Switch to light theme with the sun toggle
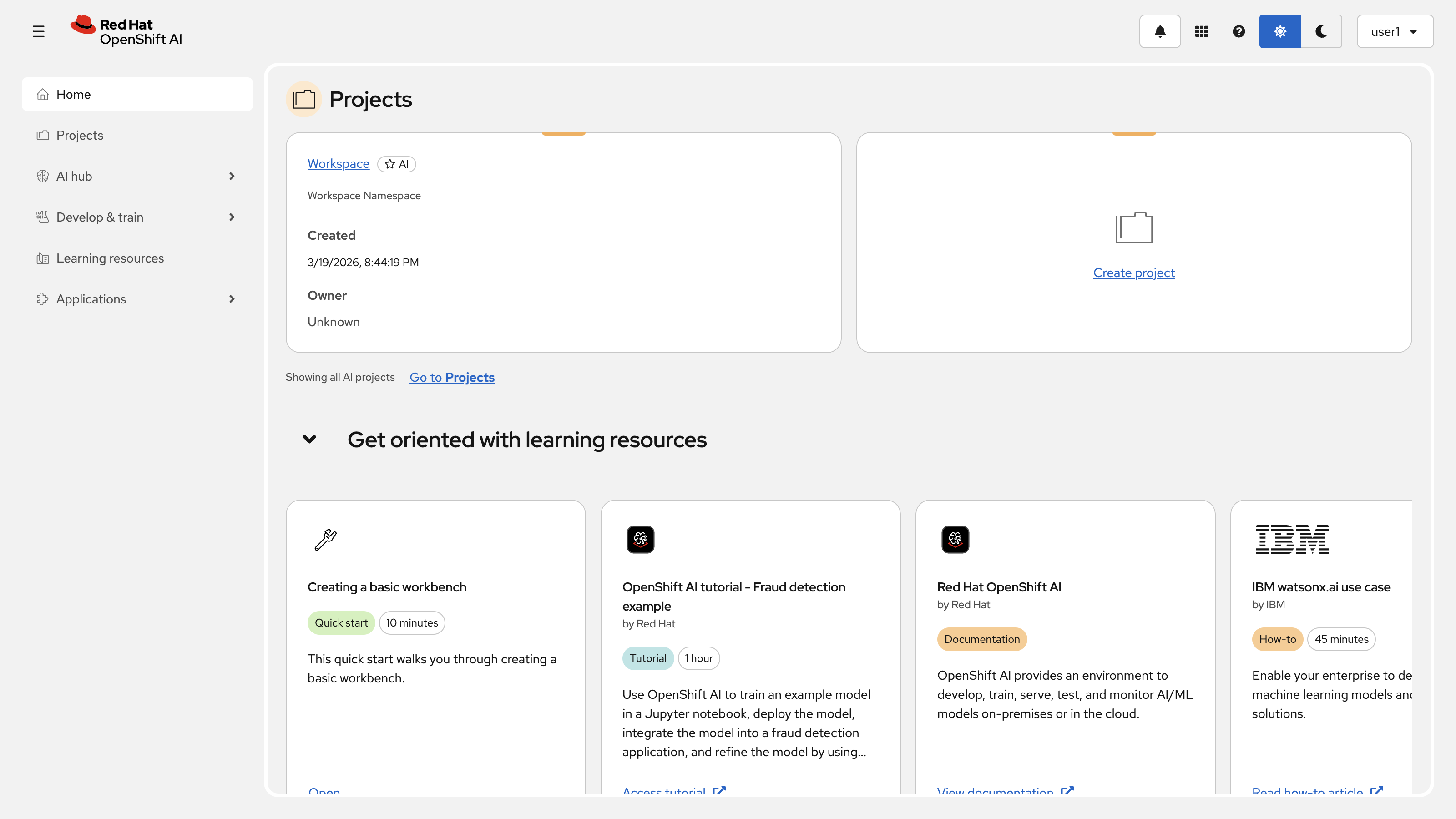 tap(1279, 31)
